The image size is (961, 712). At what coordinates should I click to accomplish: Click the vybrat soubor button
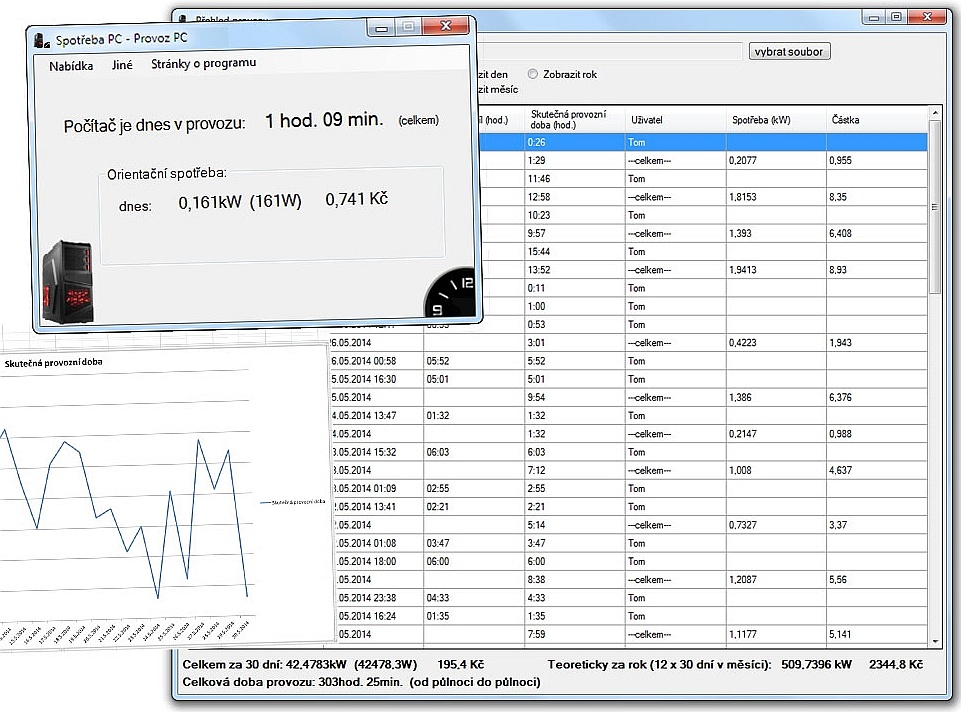click(x=789, y=51)
